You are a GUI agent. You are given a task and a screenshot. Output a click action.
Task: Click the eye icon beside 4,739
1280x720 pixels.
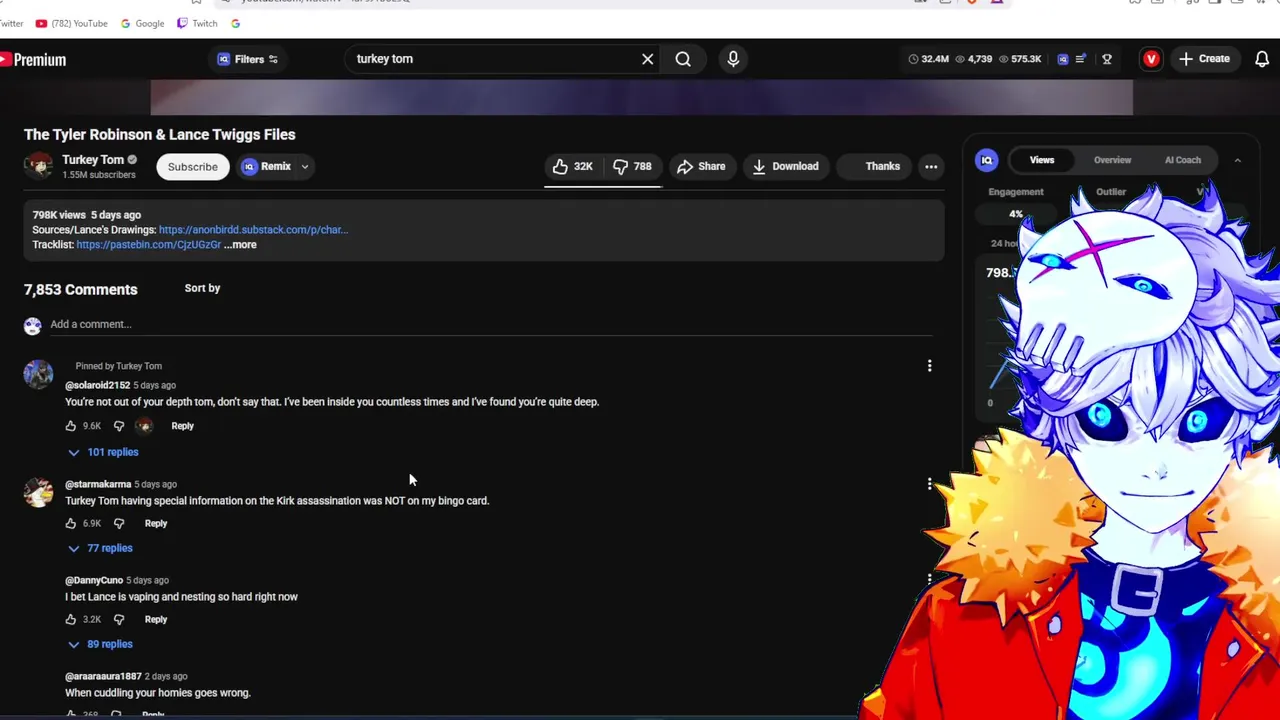pos(960,59)
